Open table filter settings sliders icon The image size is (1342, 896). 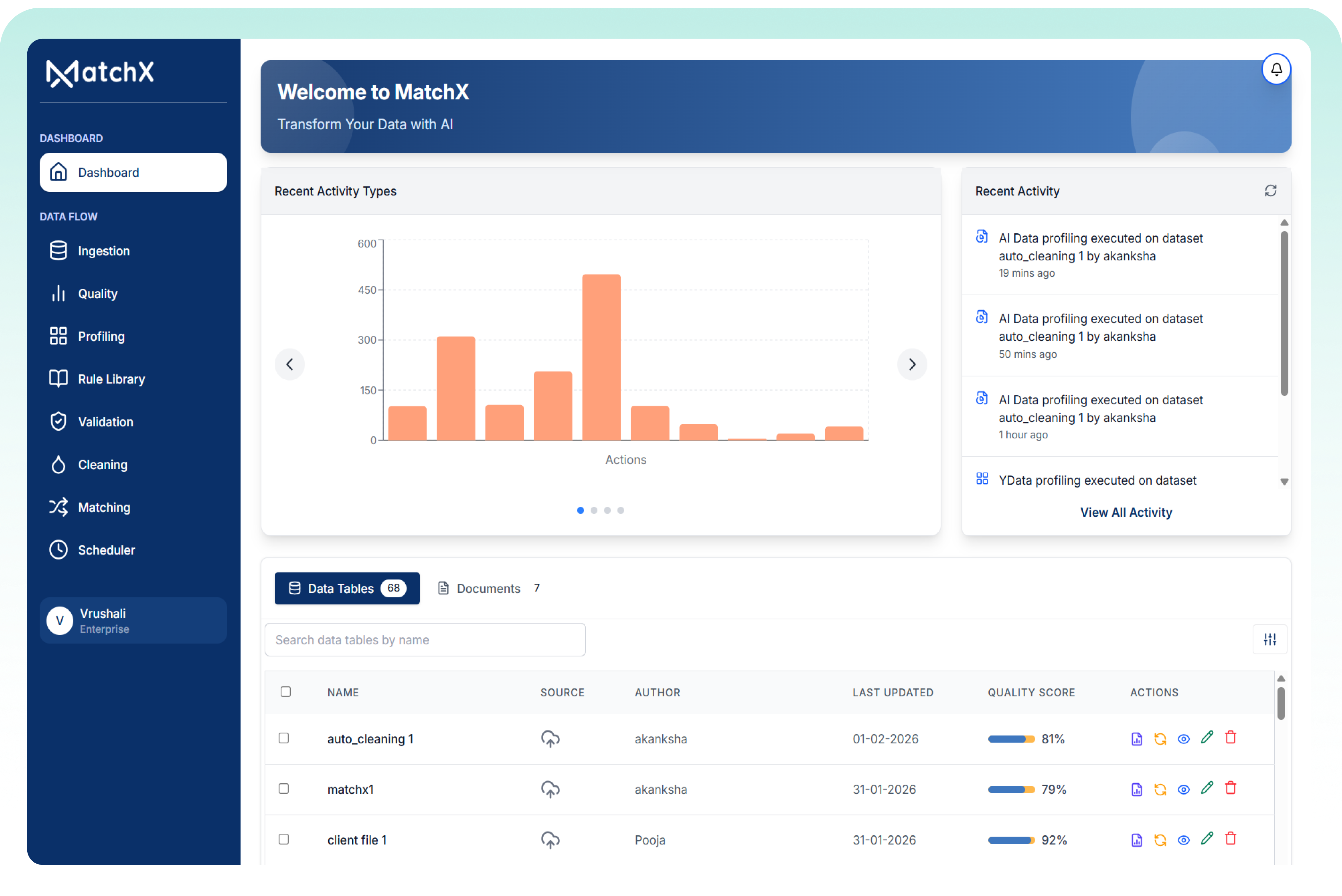click(x=1269, y=640)
